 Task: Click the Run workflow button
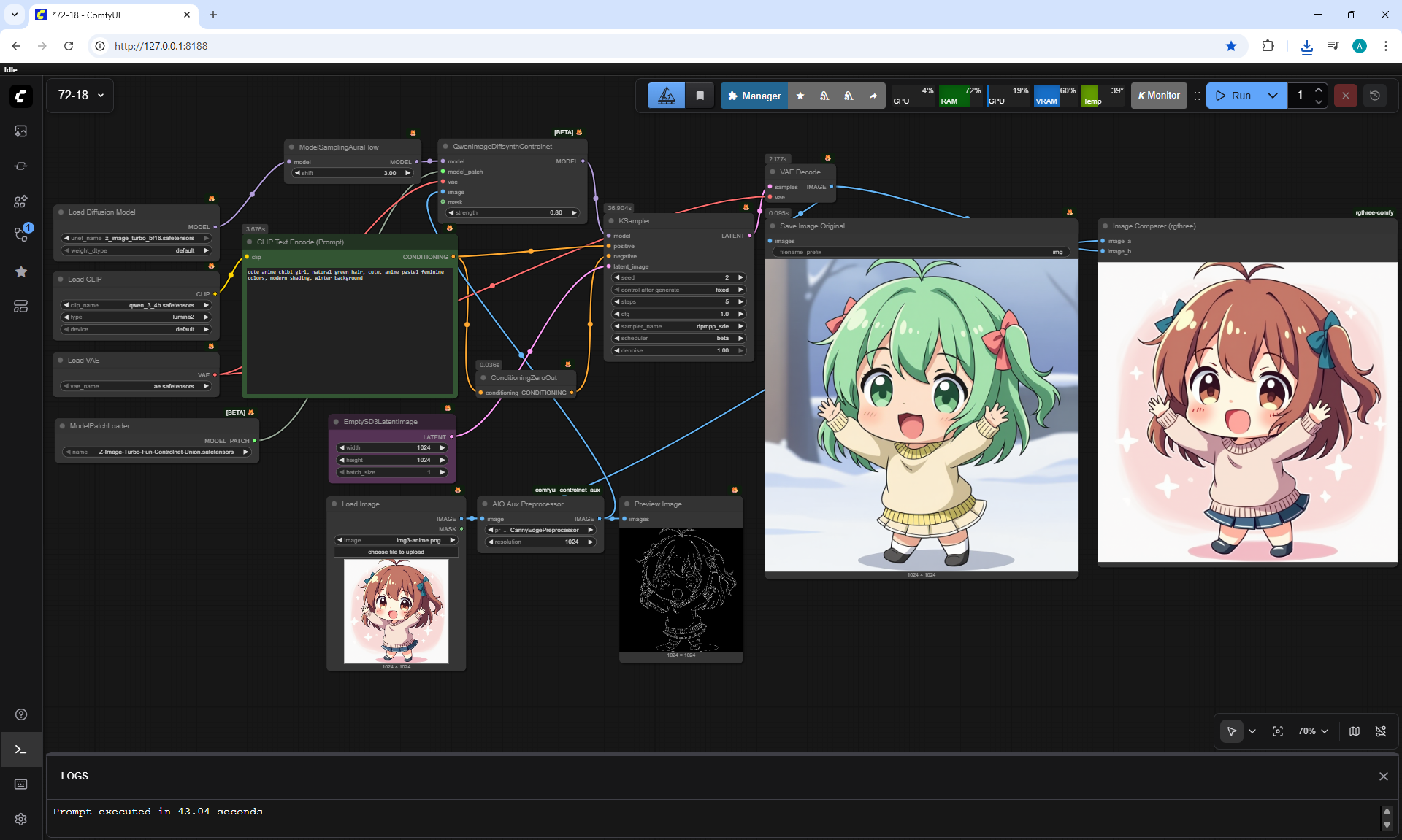[1234, 96]
